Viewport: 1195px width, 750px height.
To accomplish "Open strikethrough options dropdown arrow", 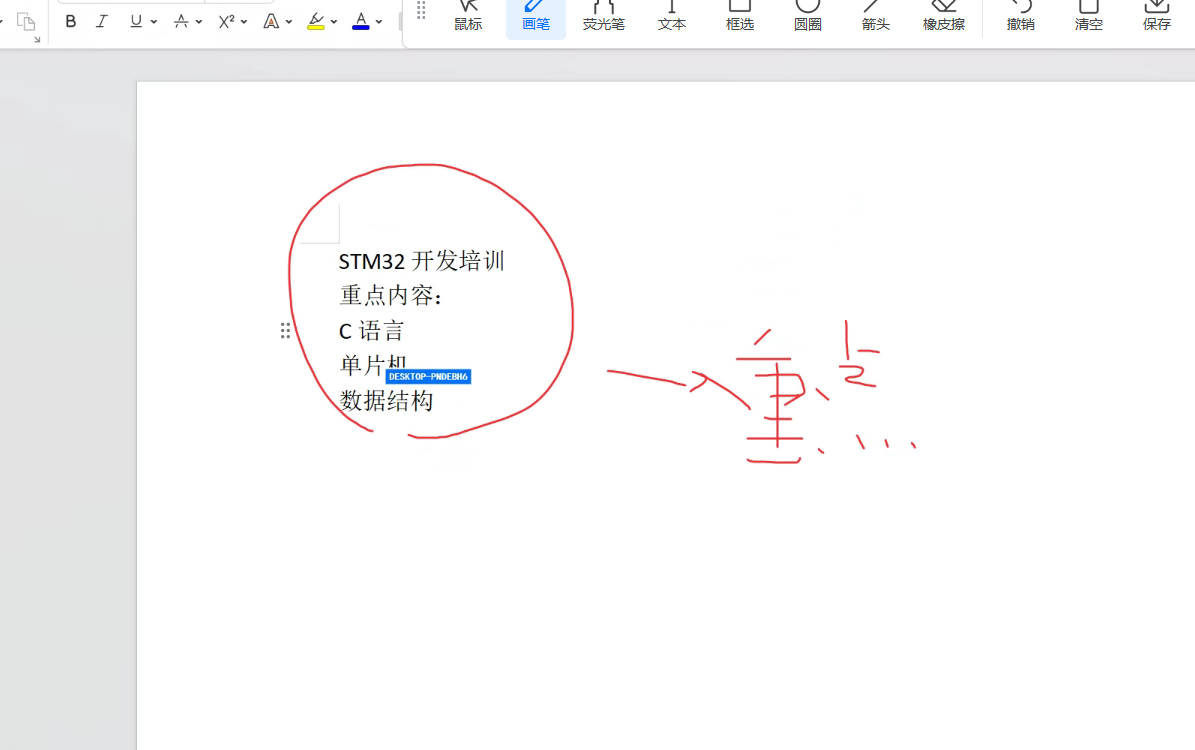I will [199, 22].
